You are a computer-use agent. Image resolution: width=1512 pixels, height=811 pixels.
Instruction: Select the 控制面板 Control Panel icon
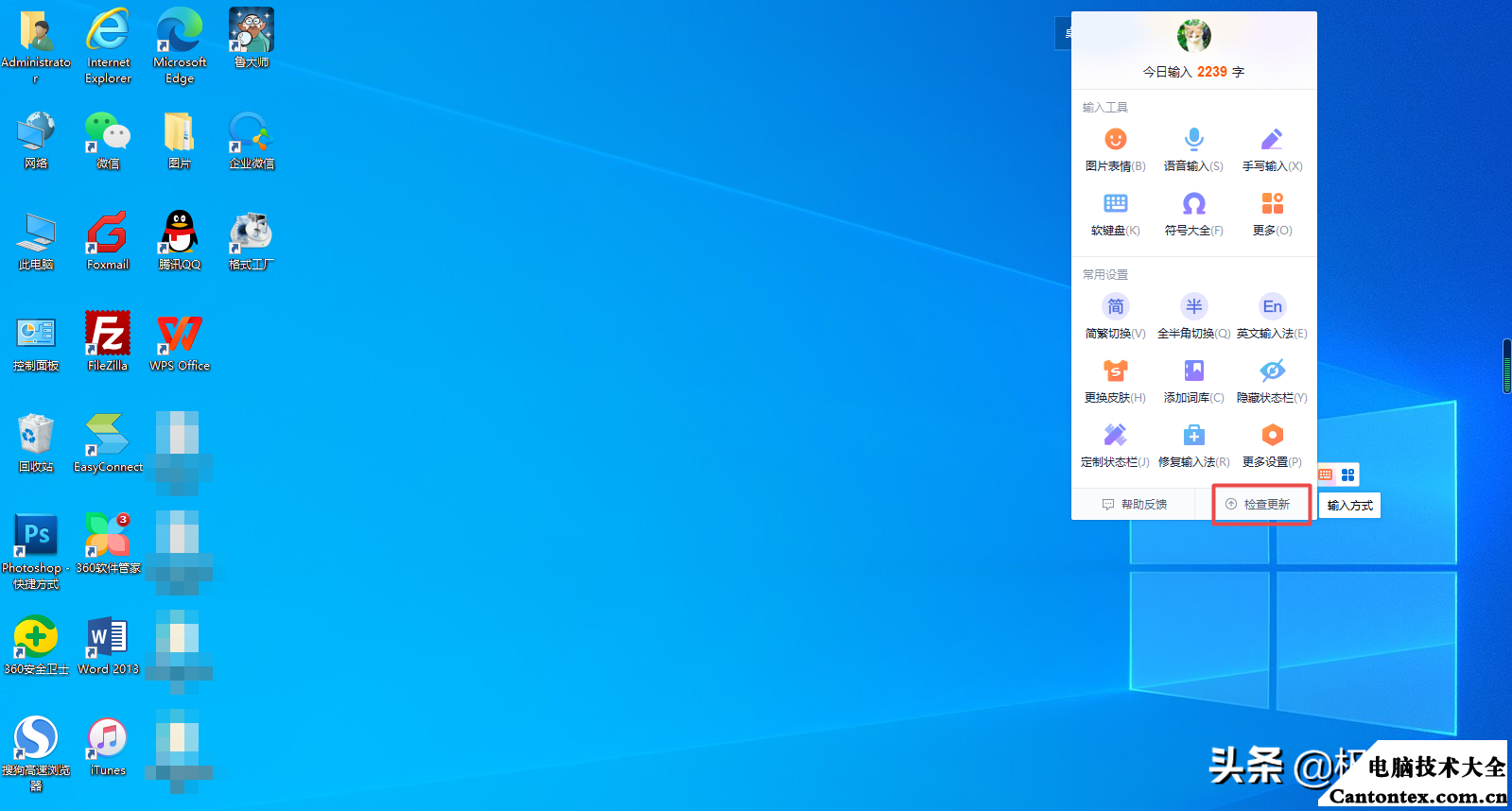point(36,342)
